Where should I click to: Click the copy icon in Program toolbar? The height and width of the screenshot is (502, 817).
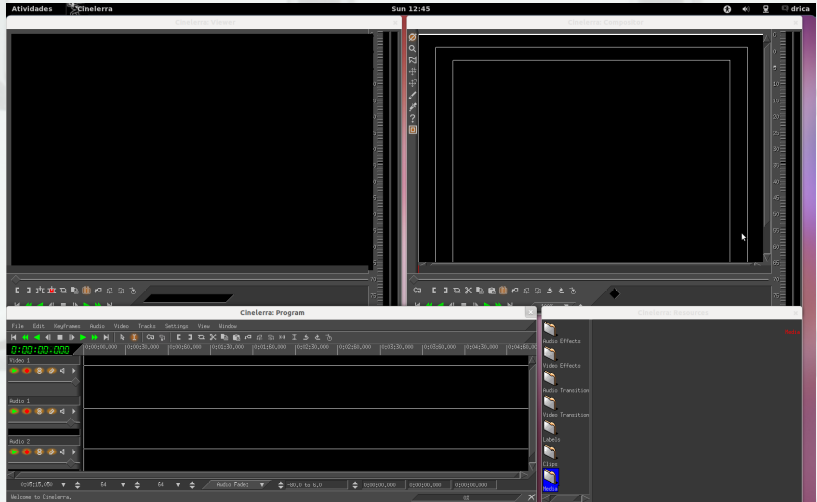225,337
